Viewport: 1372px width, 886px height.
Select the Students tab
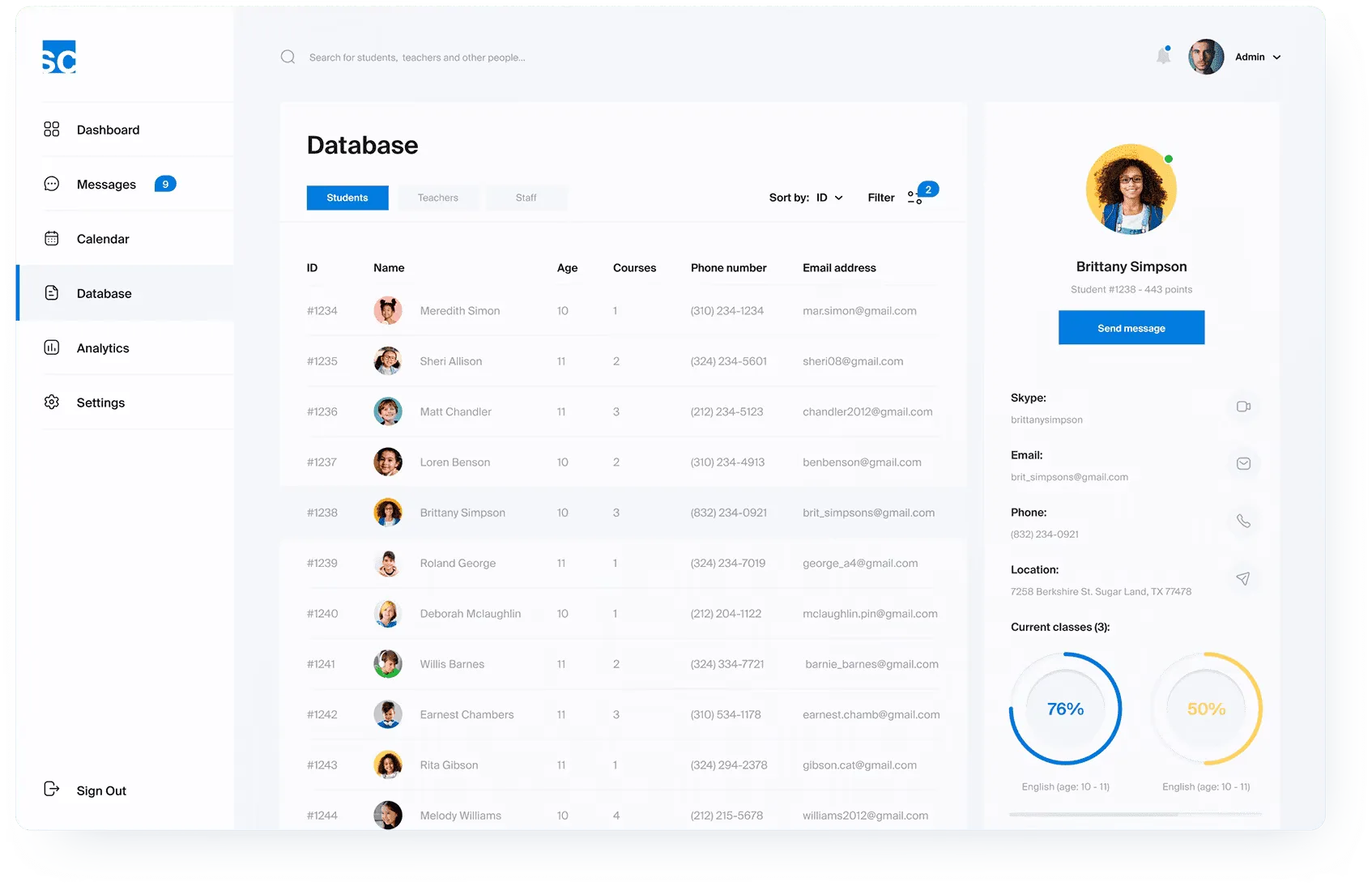click(347, 198)
